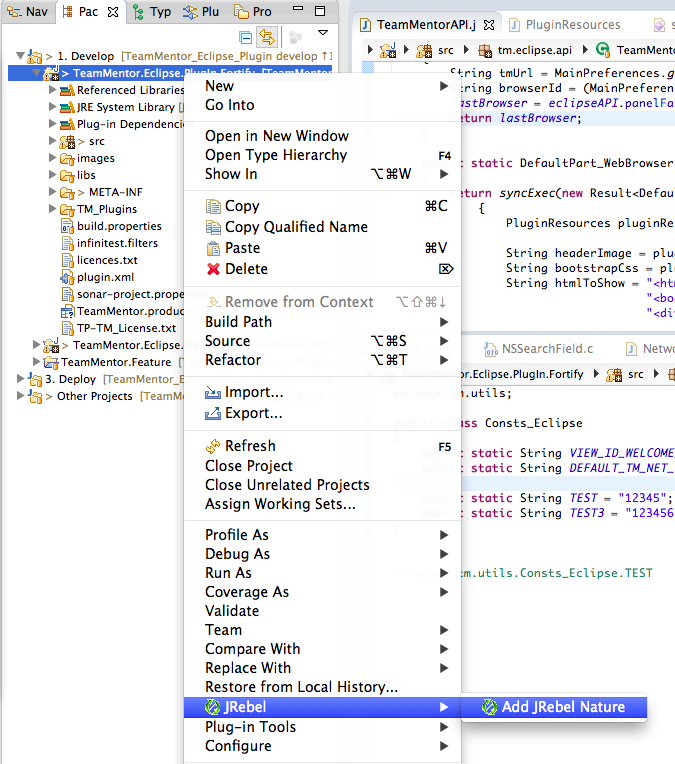Click the Paste clipboard icon
The width and height of the screenshot is (675, 764).
tap(212, 248)
